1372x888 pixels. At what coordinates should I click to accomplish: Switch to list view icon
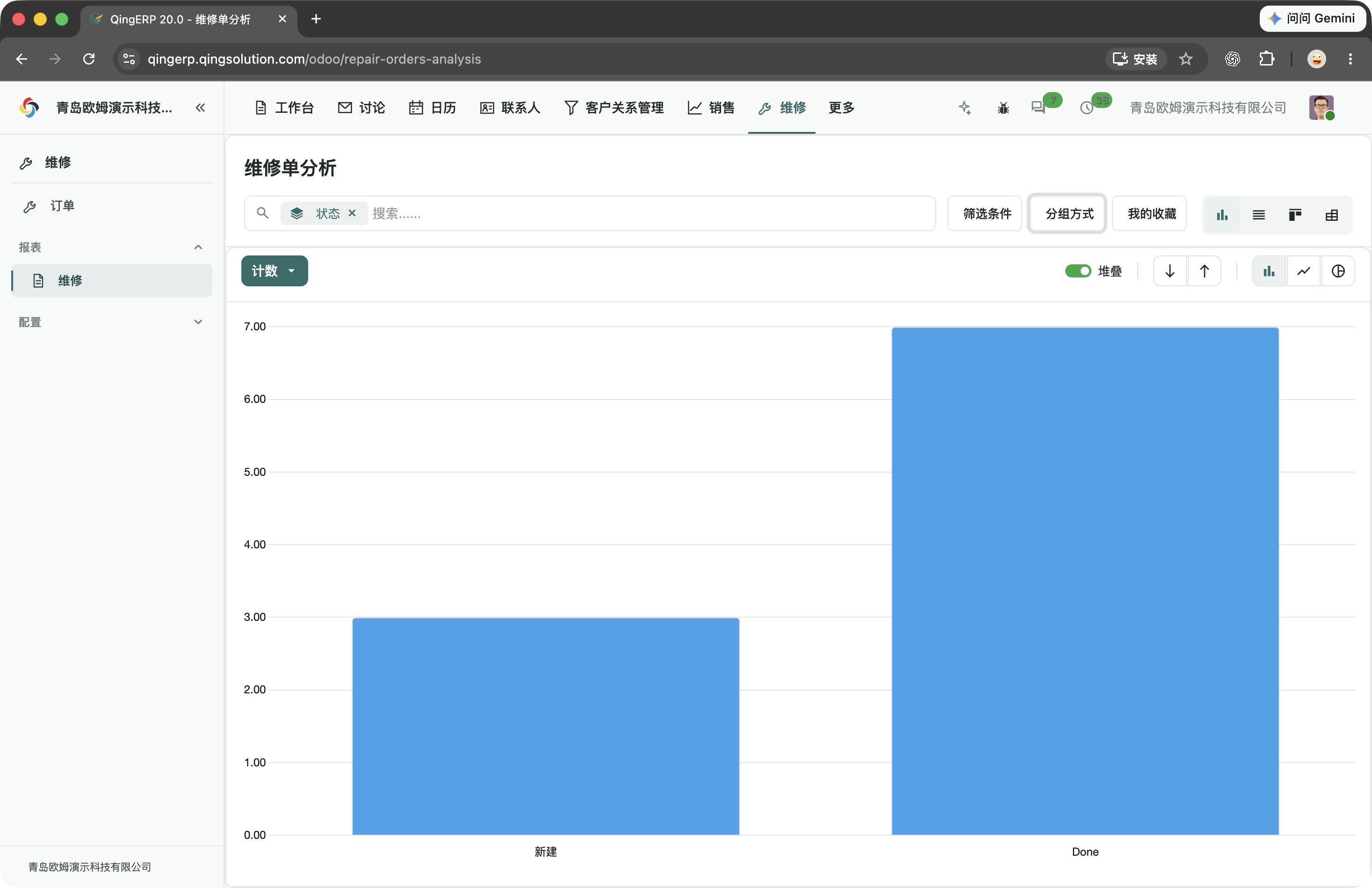pos(1258,215)
